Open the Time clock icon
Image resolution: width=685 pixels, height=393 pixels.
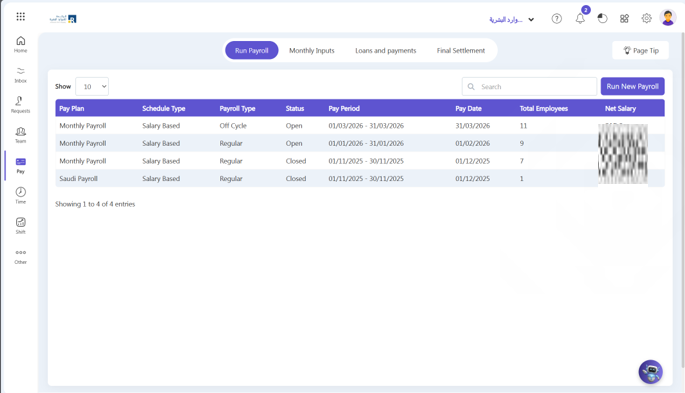[x=21, y=195]
